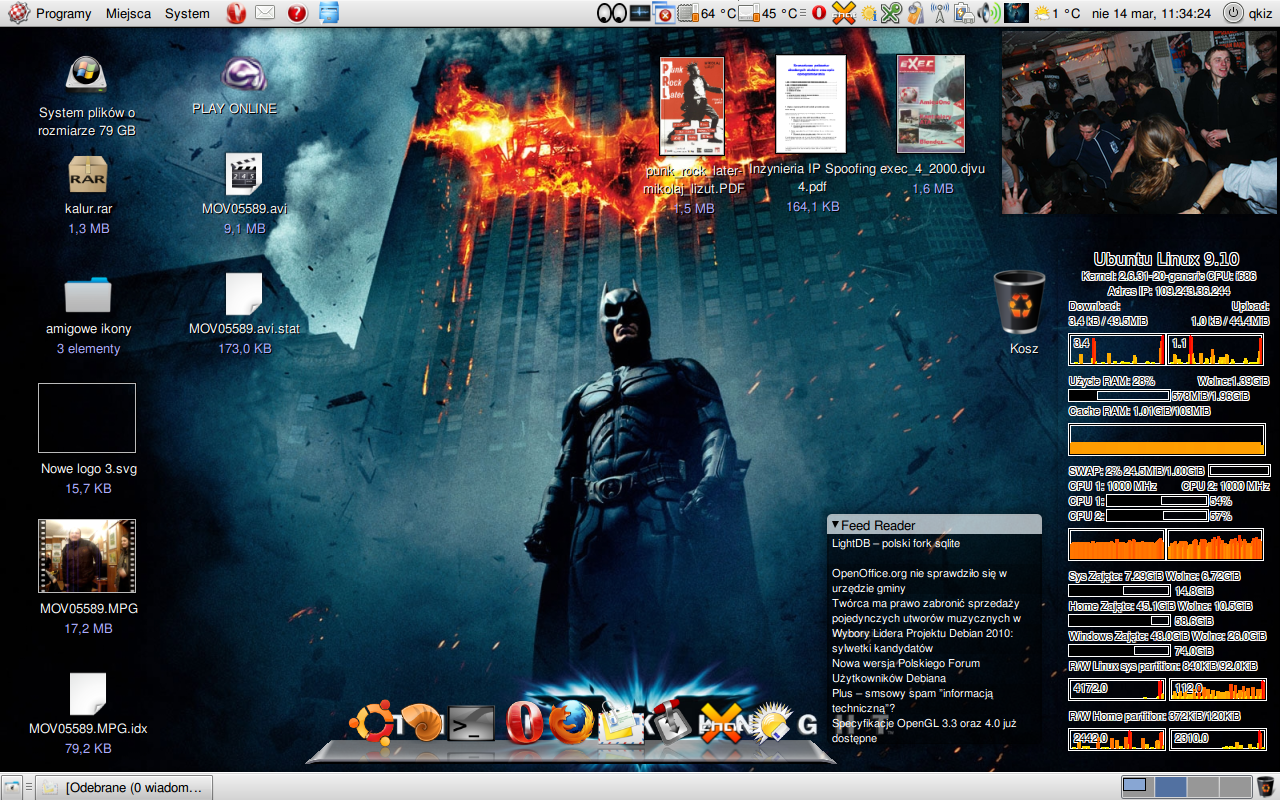Image resolution: width=1280 pixels, height=800 pixels.
Task: Select the Nowe logo 3.svg thumbnail
Action: (87, 418)
